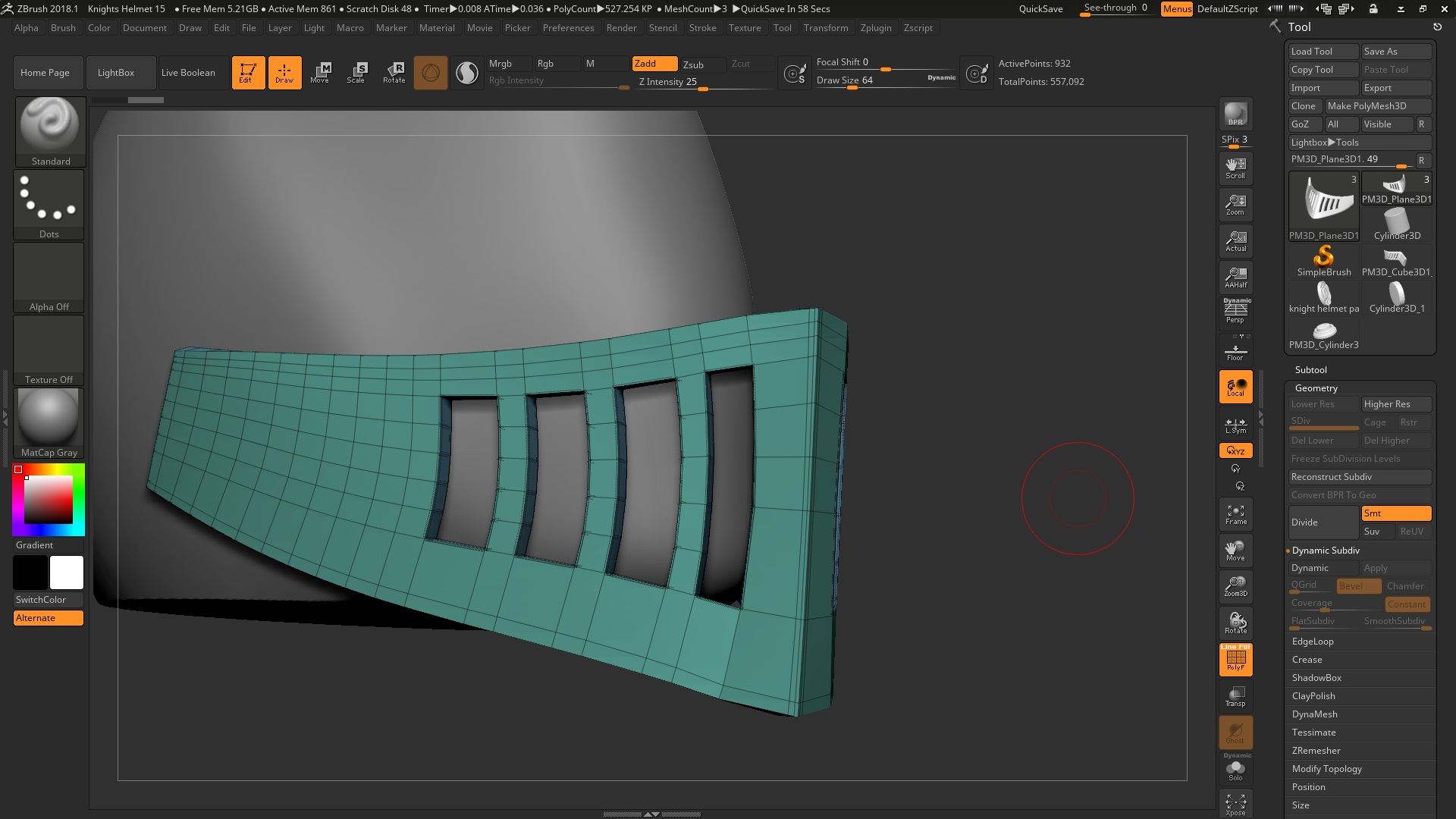Open the Material menu
The image size is (1456, 819).
[437, 28]
